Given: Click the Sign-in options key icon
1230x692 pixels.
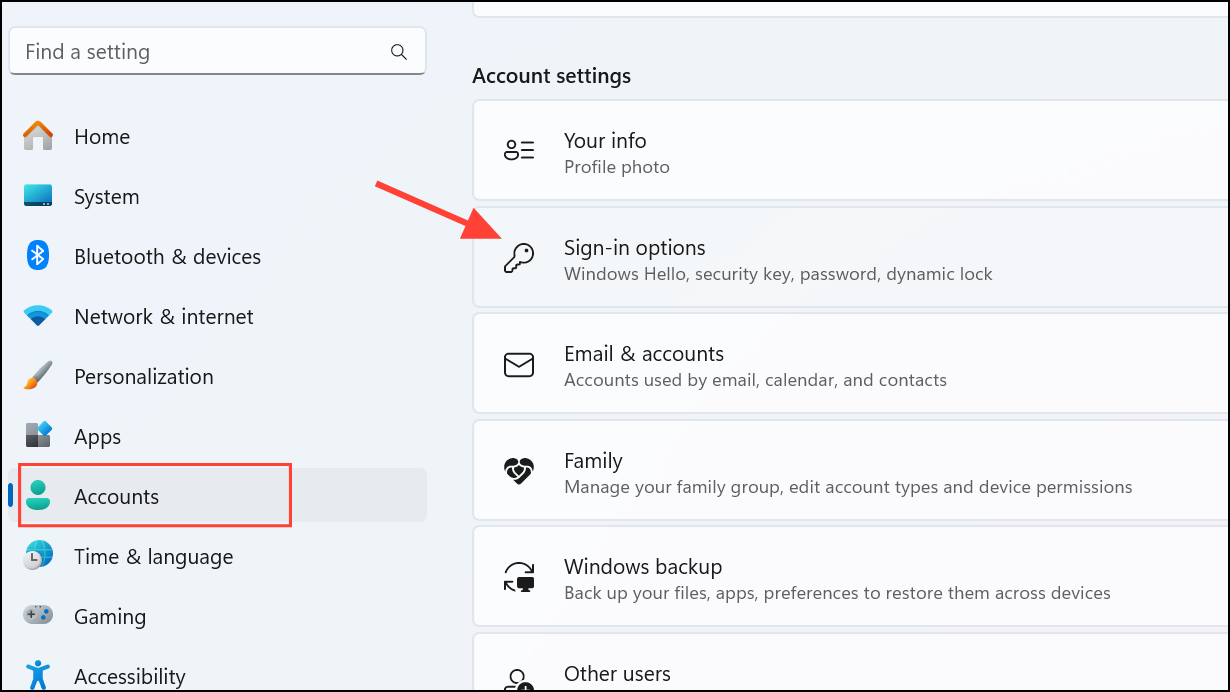Looking at the screenshot, I should click(x=518, y=259).
